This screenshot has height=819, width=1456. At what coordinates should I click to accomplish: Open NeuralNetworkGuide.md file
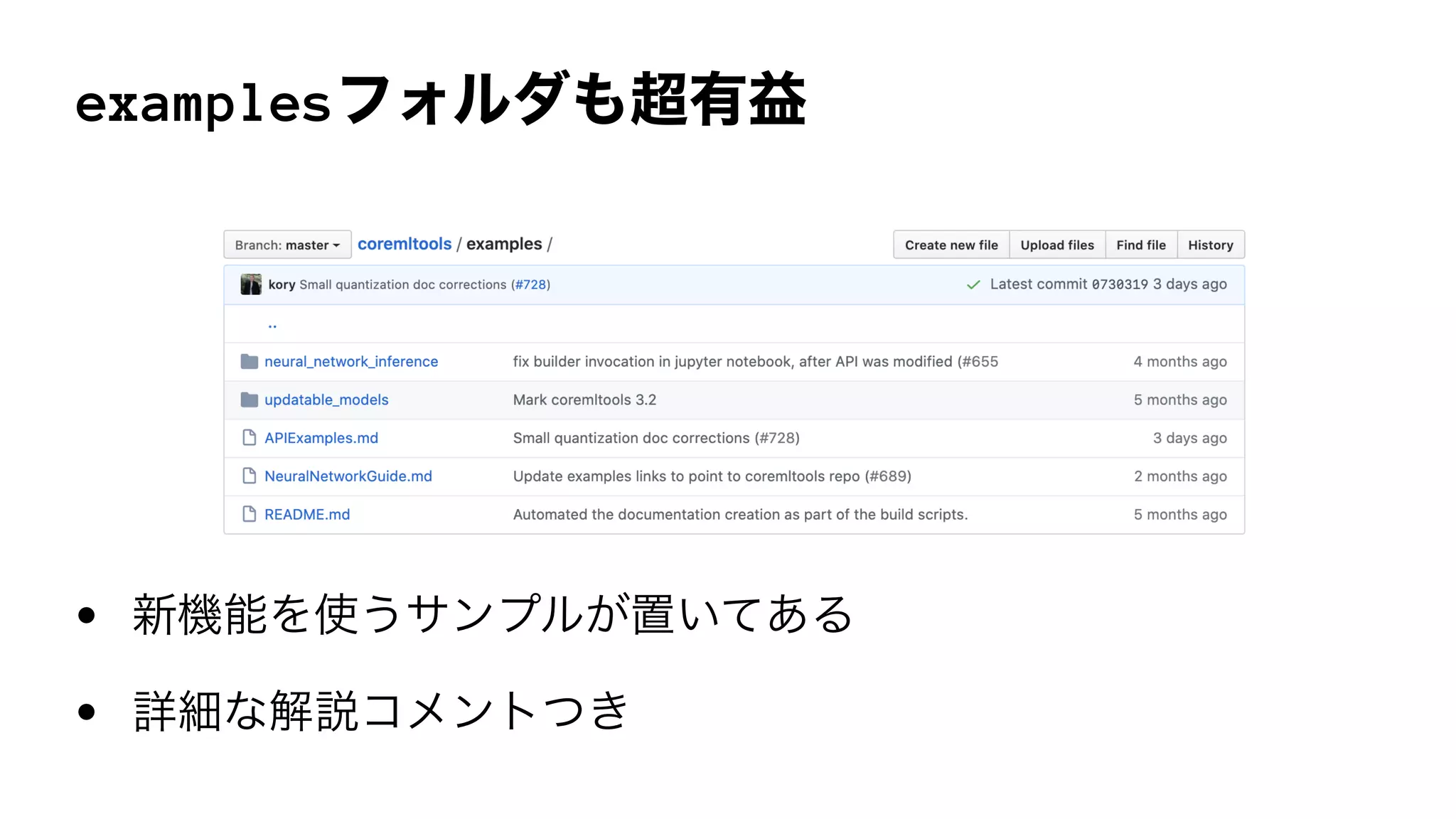click(x=348, y=476)
